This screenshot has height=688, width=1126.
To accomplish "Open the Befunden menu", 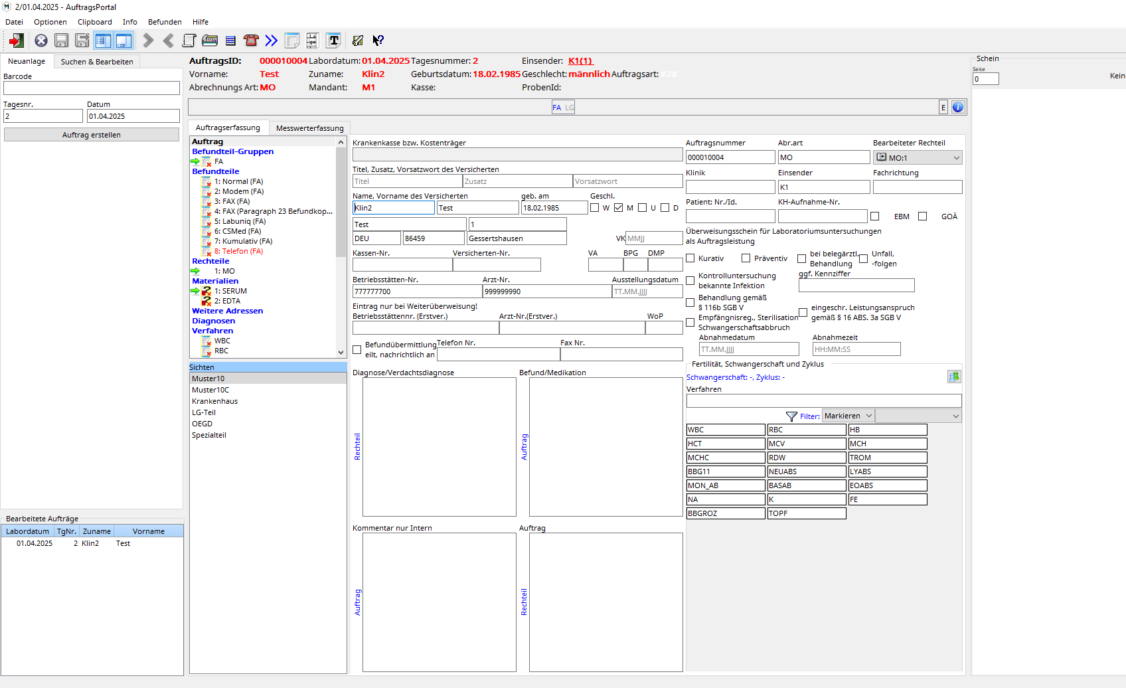I will [x=164, y=21].
